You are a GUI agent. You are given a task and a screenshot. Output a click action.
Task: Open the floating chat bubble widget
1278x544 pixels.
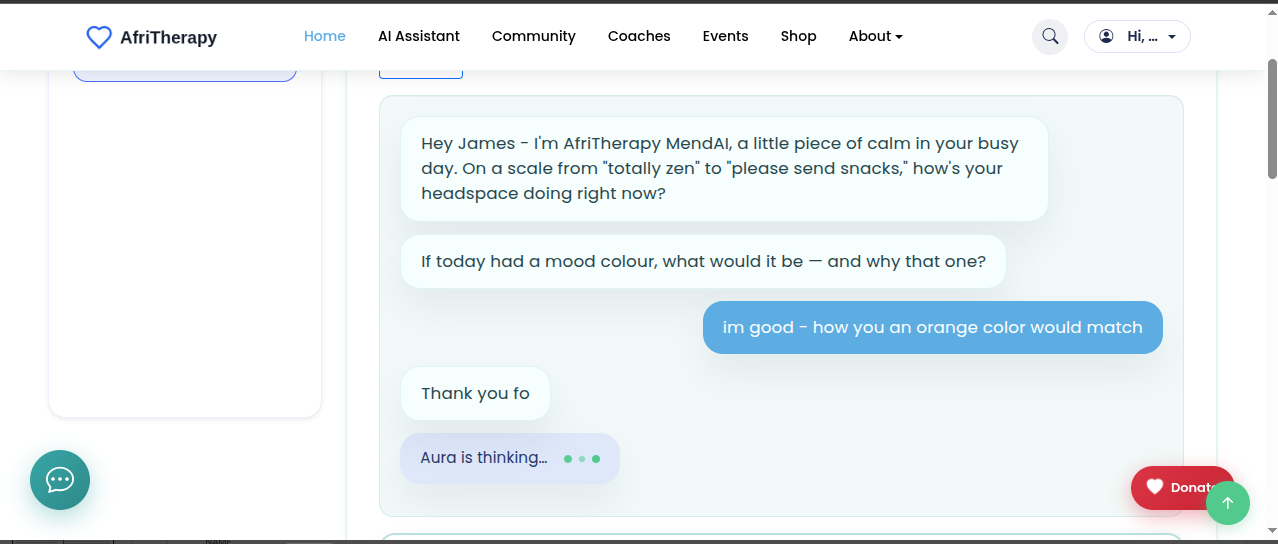click(x=60, y=480)
